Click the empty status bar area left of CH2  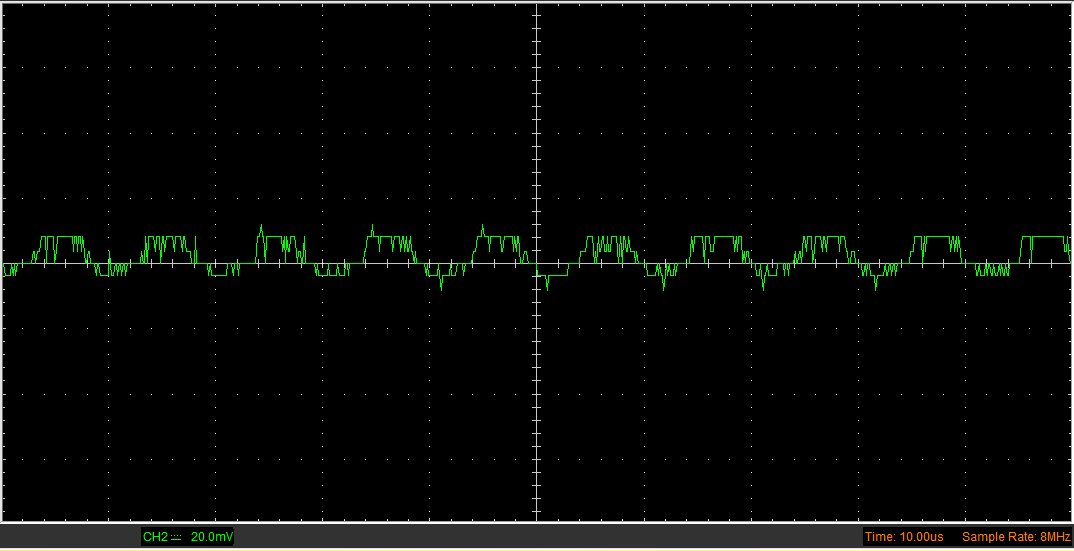pos(70,537)
